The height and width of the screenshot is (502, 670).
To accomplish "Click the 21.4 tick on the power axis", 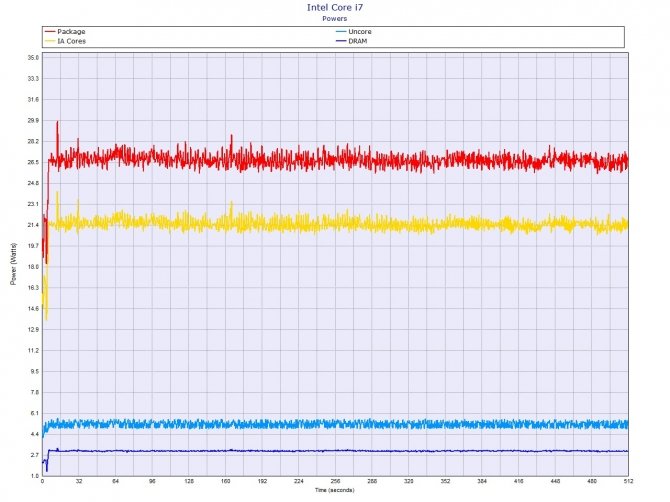I will pyautogui.click(x=32, y=225).
